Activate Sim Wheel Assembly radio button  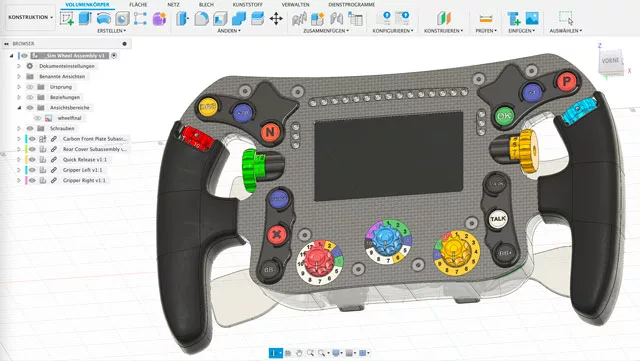tap(114, 56)
